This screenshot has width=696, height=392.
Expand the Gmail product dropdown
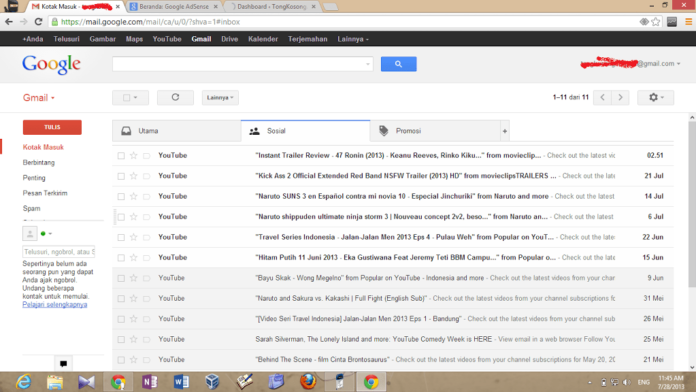coord(39,98)
